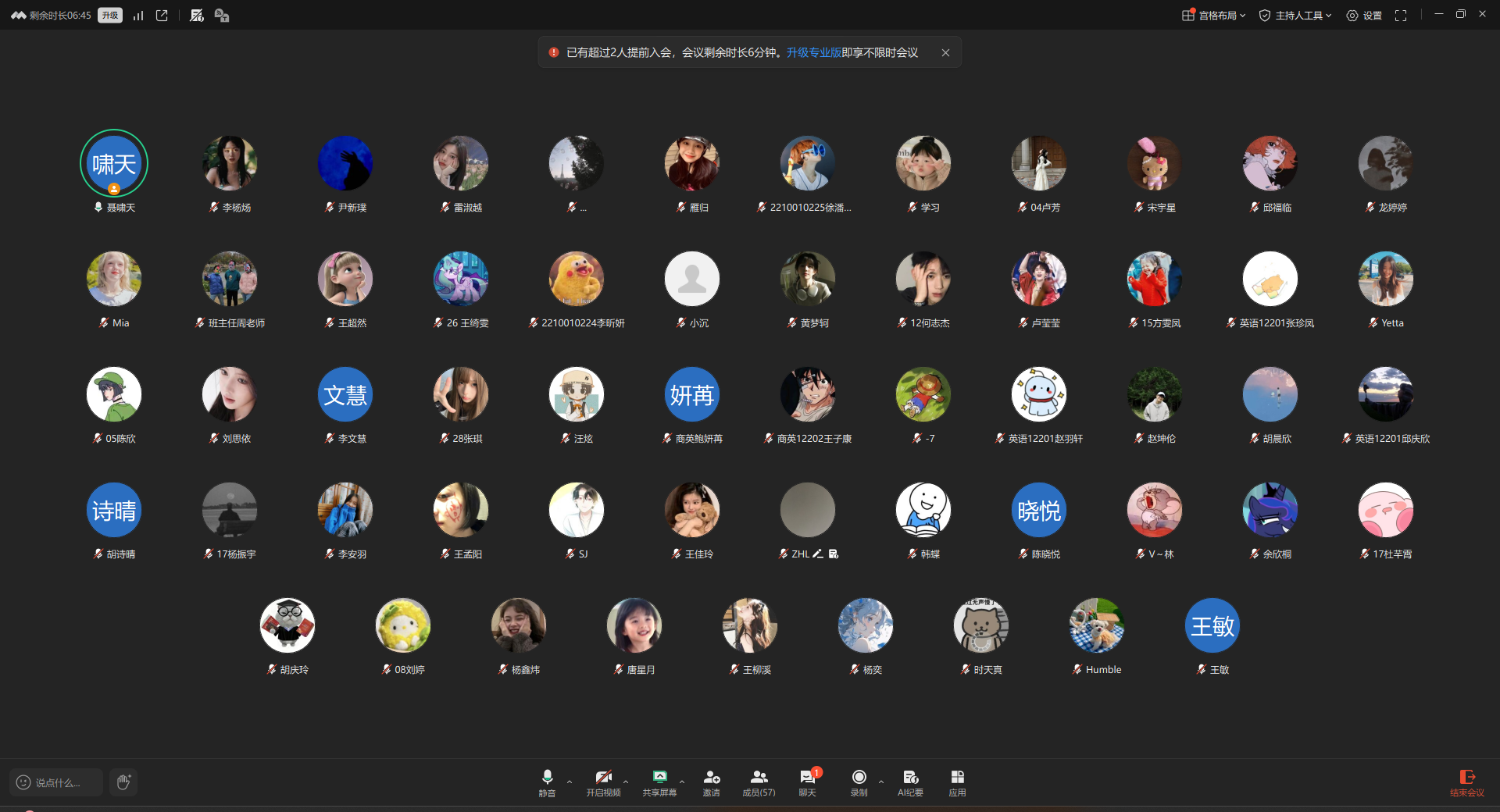Dismiss the meeting time warning banner
The width and height of the screenshot is (1500, 812).
945,52
